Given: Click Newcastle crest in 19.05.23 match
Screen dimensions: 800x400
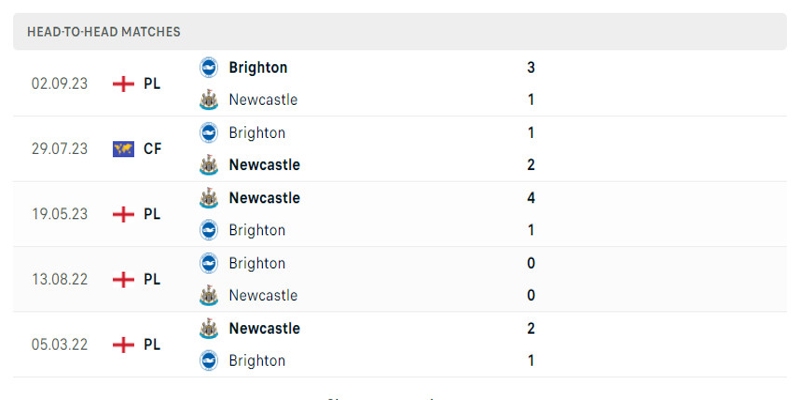Looking at the screenshot, I should click(208, 198).
